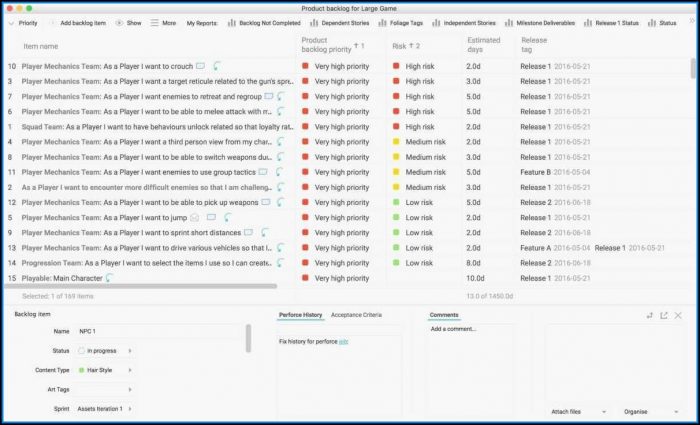Open the Priority view dropdown
This screenshot has width=700, height=425.
coord(23,23)
